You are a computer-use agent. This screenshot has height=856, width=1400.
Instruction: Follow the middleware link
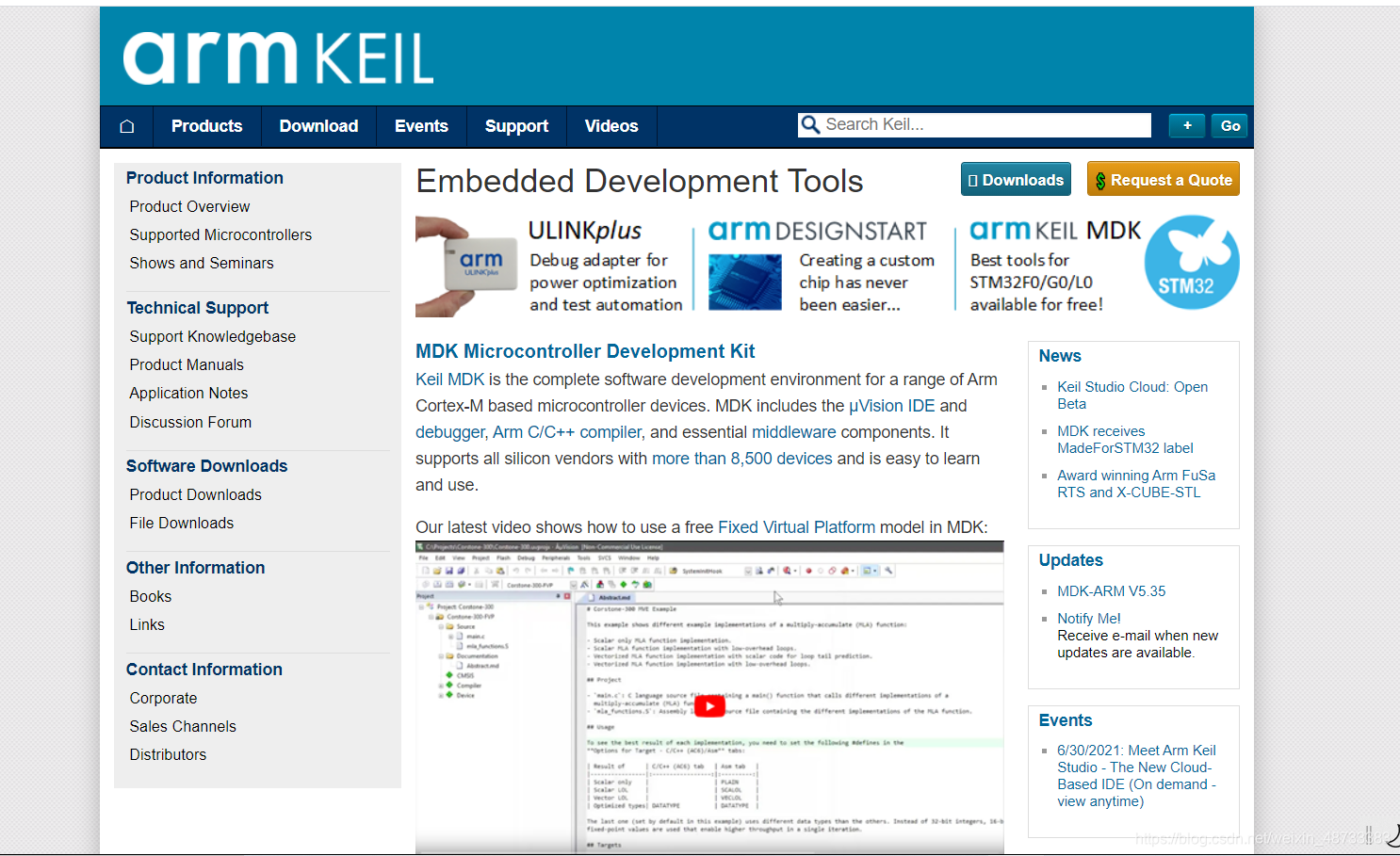point(794,432)
